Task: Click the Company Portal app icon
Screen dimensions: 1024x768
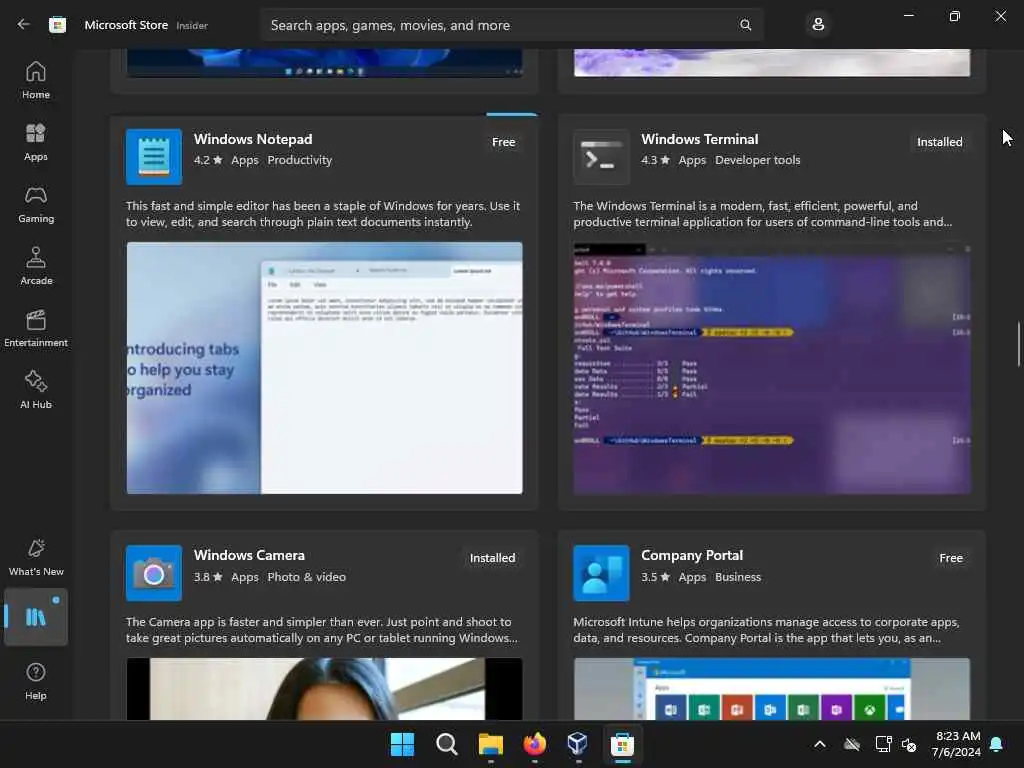Action: click(601, 573)
